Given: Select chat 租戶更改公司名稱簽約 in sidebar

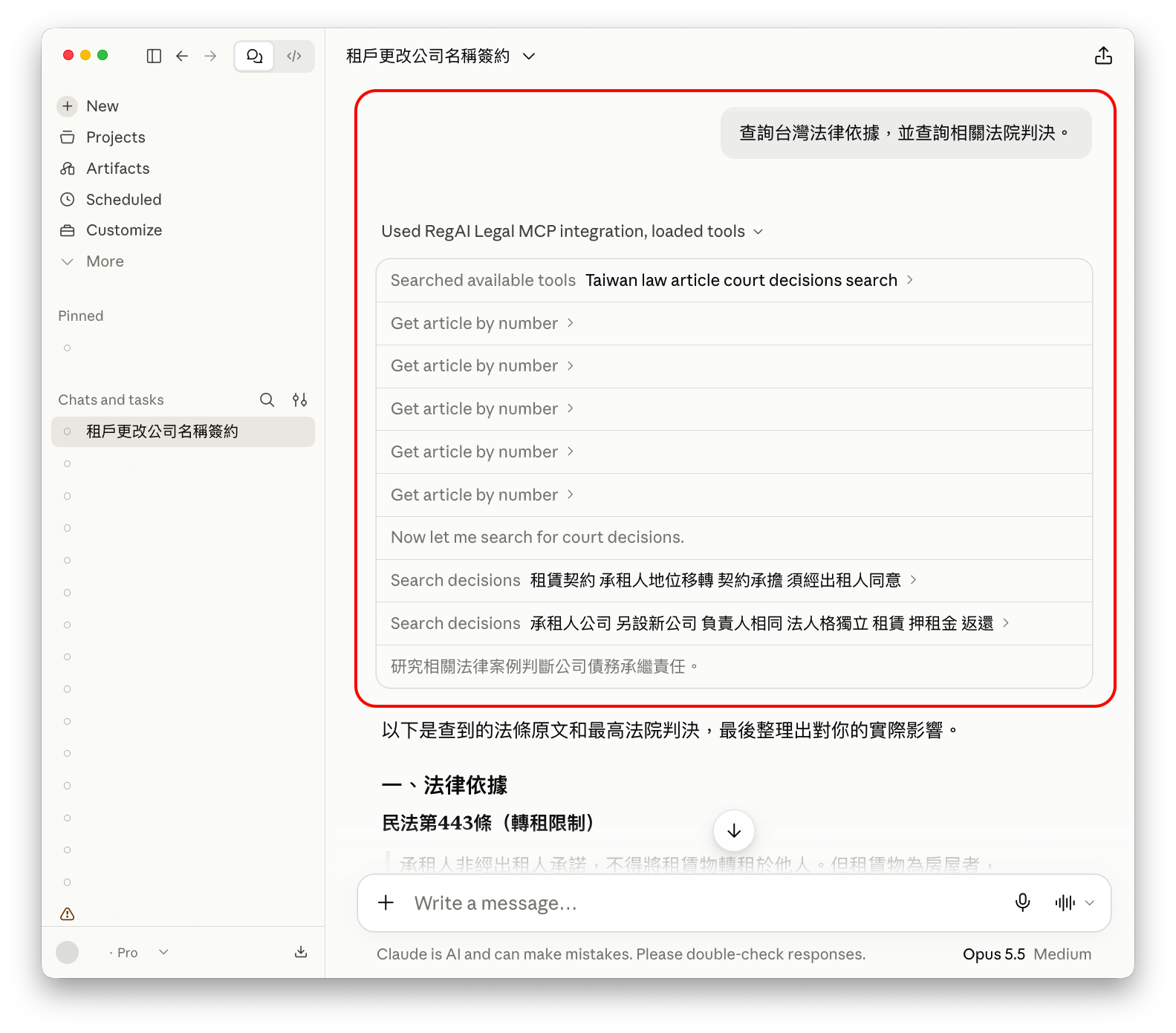Looking at the screenshot, I should click(x=183, y=431).
